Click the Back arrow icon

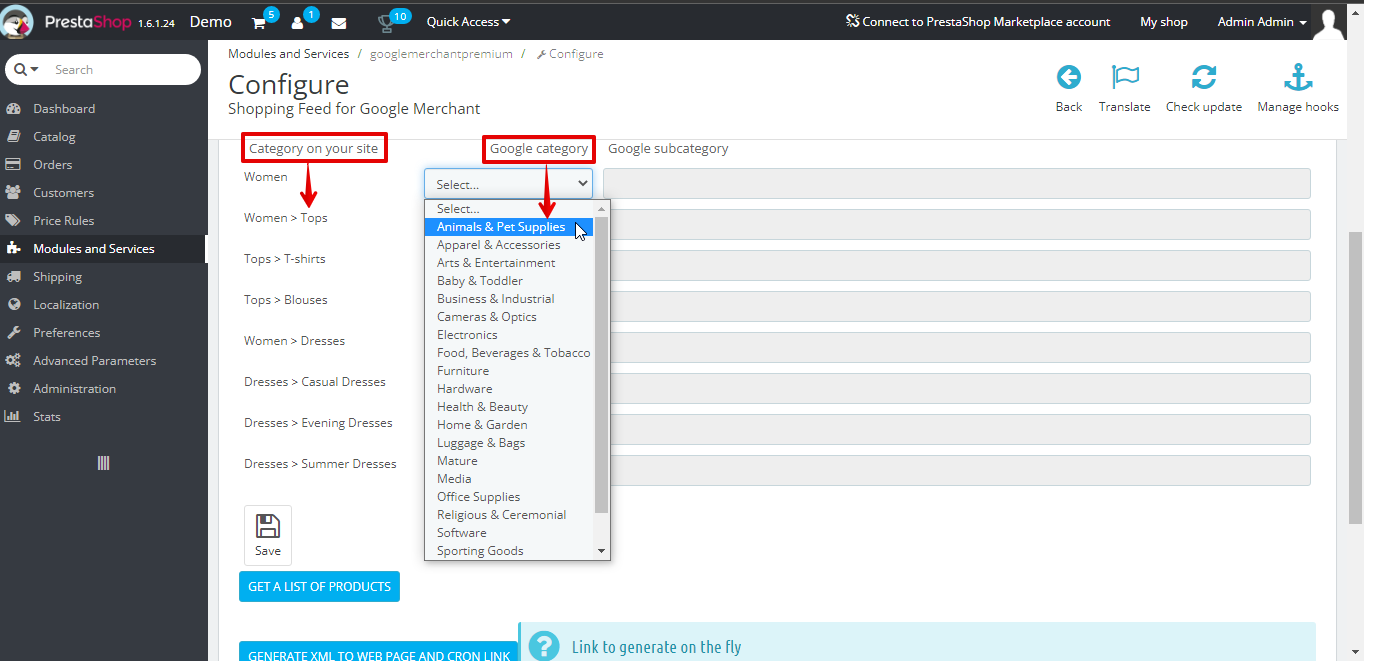(1069, 77)
